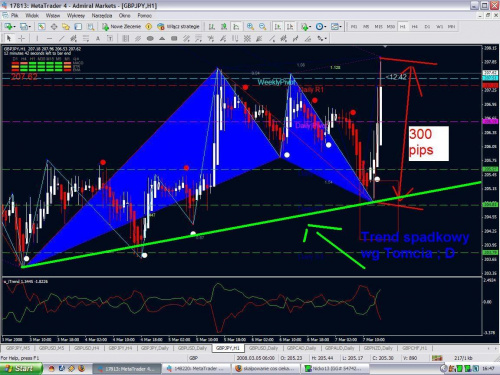Select the trendline drawing tool
The height and width of the screenshot is (375, 500).
pyautogui.click(x=62, y=39)
